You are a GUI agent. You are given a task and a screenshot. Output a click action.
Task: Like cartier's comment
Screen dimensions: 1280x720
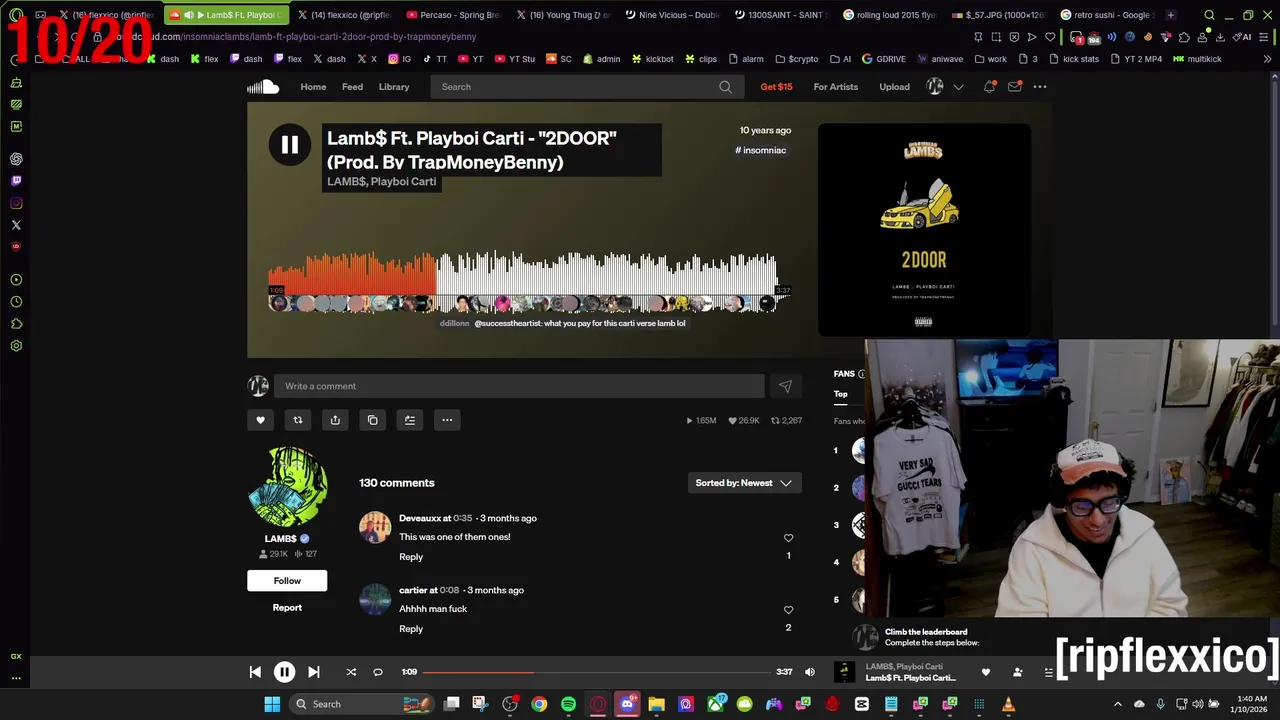[x=788, y=610]
